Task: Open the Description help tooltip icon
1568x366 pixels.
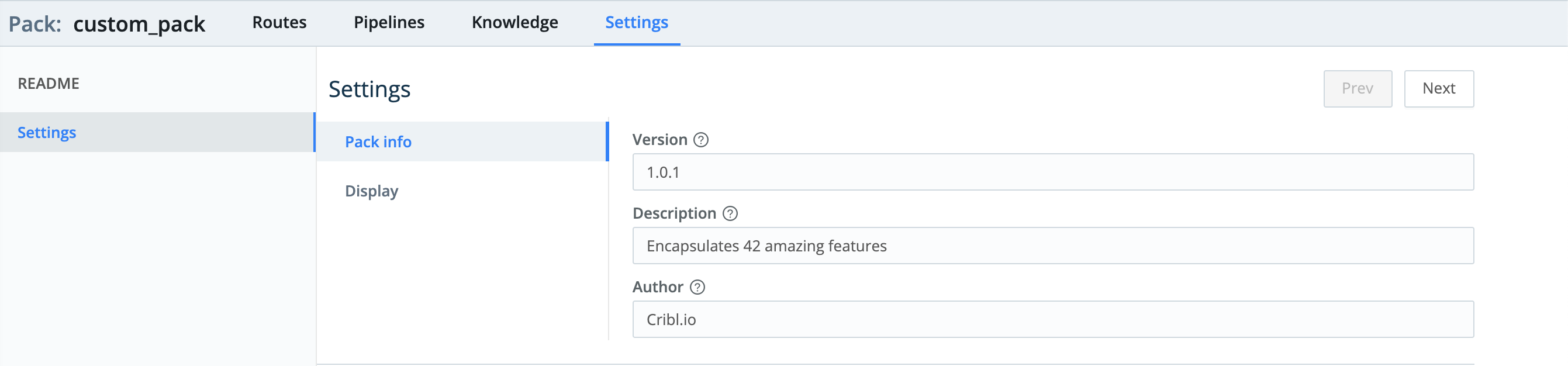Action: click(730, 213)
